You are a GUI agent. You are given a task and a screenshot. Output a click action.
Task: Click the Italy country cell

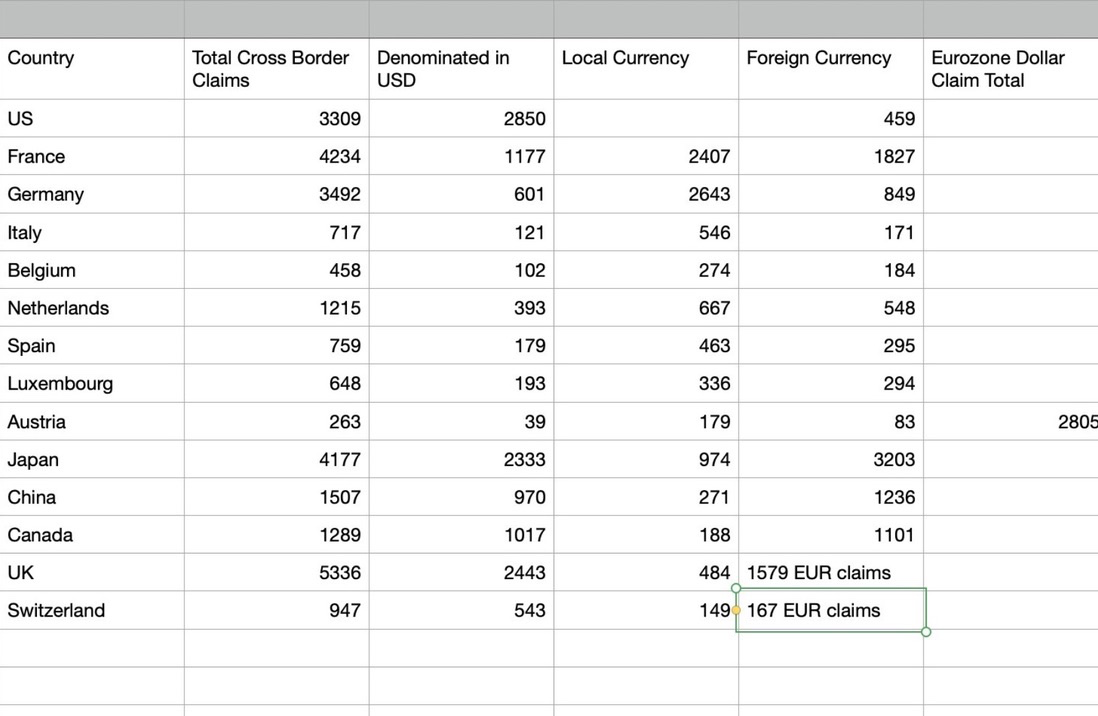coord(92,232)
